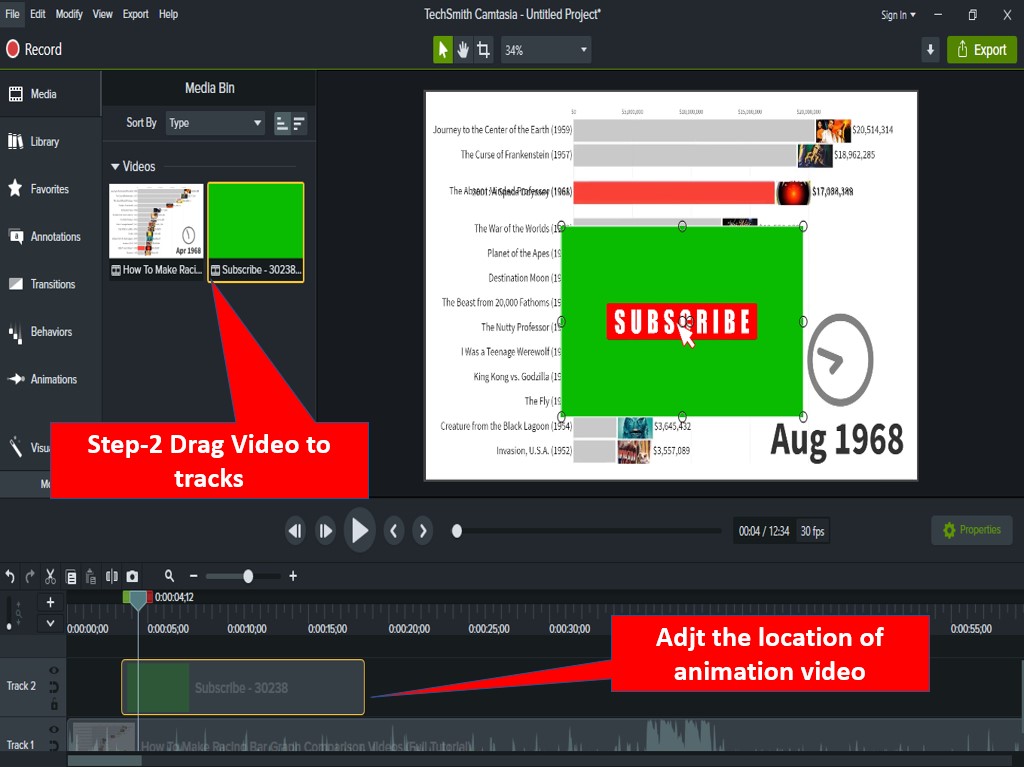Open the Help menu
The image size is (1024, 767).
(x=168, y=14)
